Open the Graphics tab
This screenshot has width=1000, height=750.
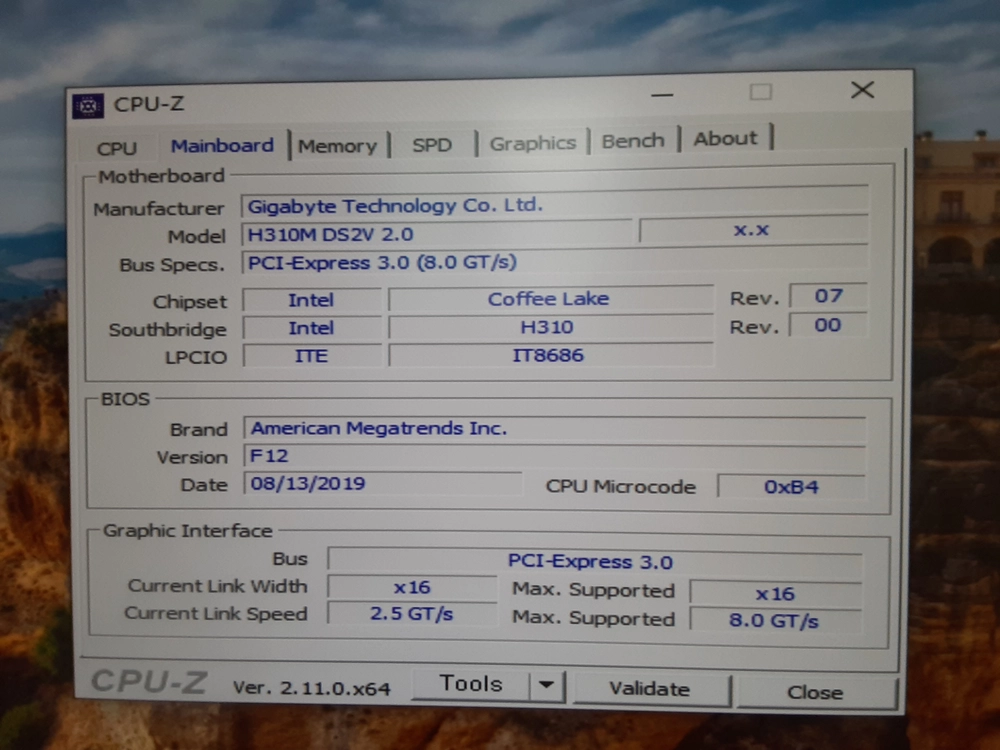(533, 143)
